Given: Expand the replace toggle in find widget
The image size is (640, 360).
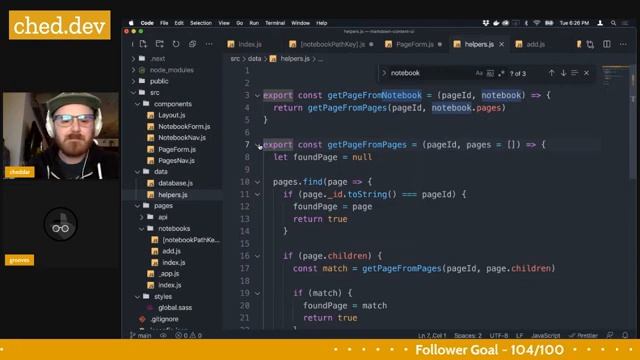Looking at the screenshot, I should pos(384,73).
